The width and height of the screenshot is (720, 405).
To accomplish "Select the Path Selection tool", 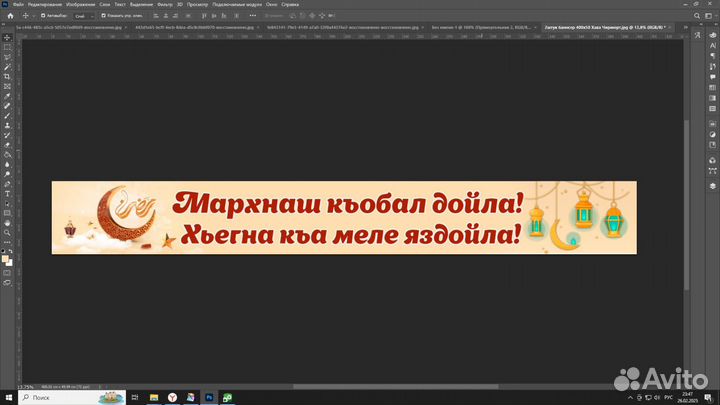I will tap(7, 203).
